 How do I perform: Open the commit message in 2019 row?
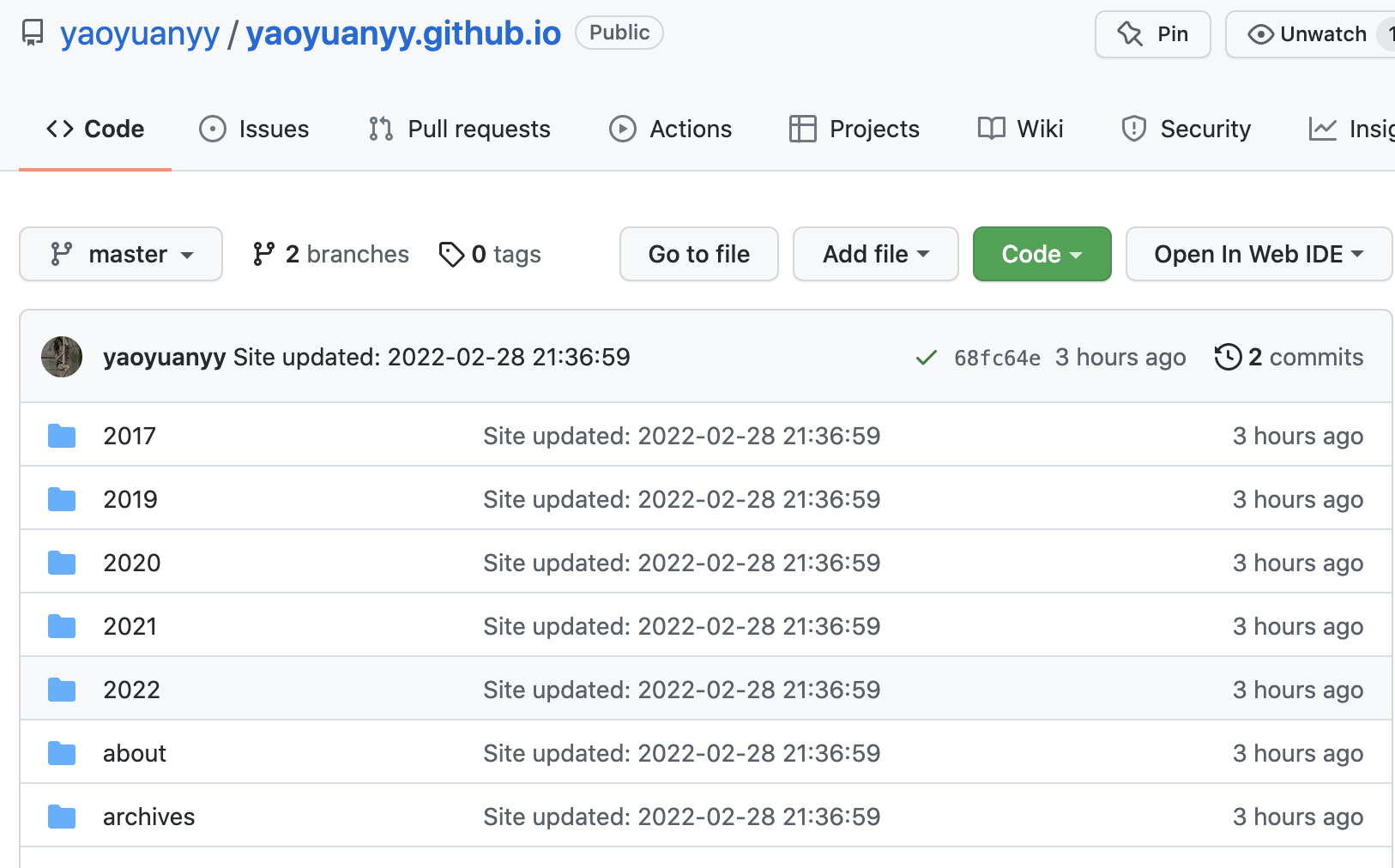pyautogui.click(x=682, y=499)
